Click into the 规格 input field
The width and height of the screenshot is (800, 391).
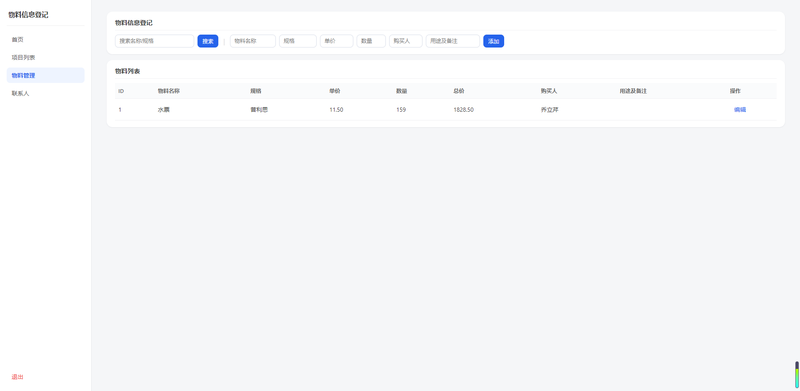point(298,41)
